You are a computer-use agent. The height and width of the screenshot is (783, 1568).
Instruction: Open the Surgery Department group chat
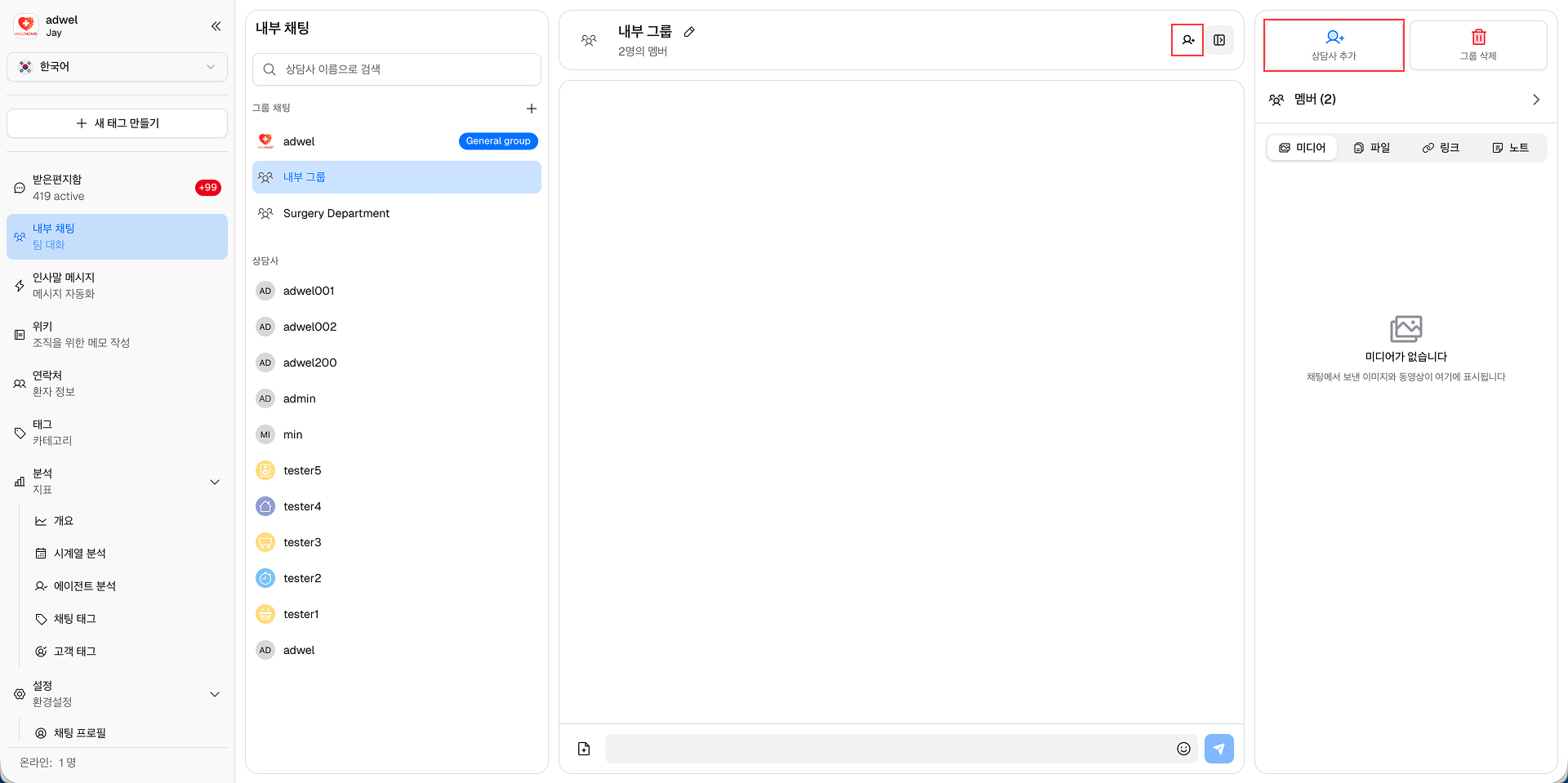tap(336, 213)
